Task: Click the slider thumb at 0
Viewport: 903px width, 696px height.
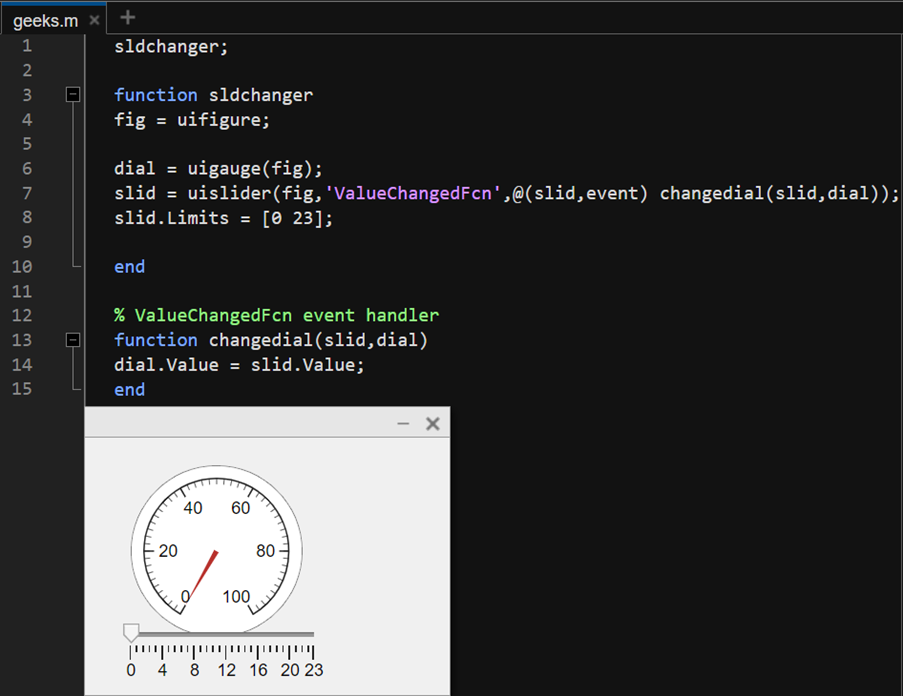Action: click(131, 632)
